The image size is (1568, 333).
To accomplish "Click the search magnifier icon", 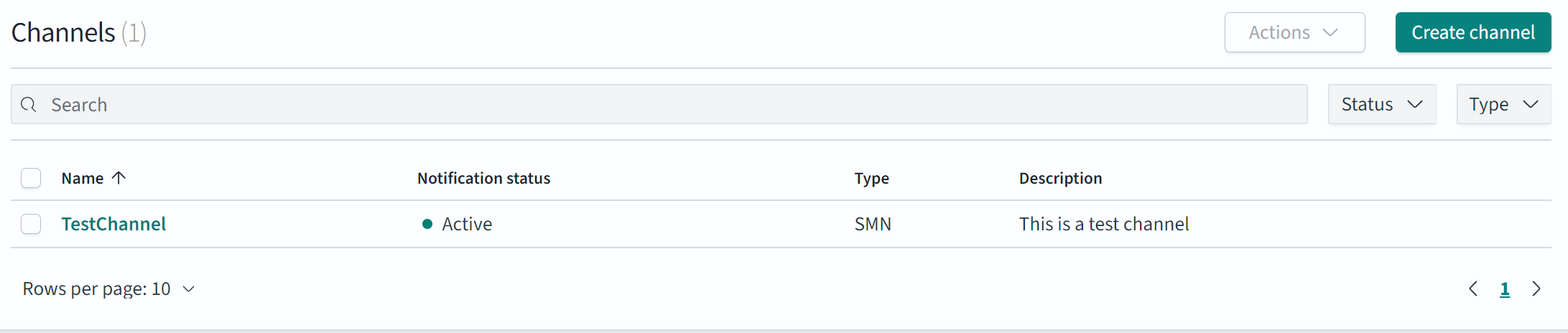I will [29, 105].
